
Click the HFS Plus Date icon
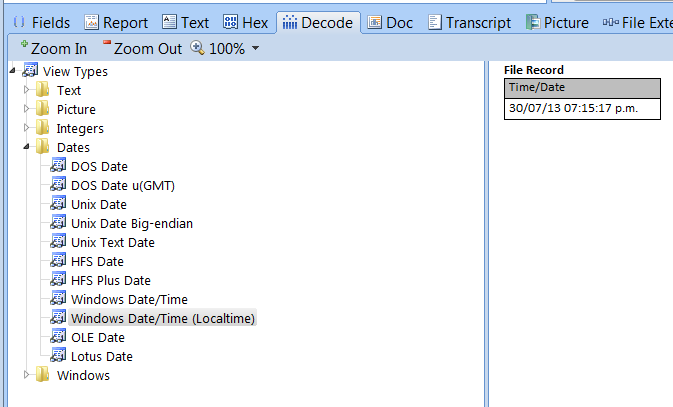point(58,279)
